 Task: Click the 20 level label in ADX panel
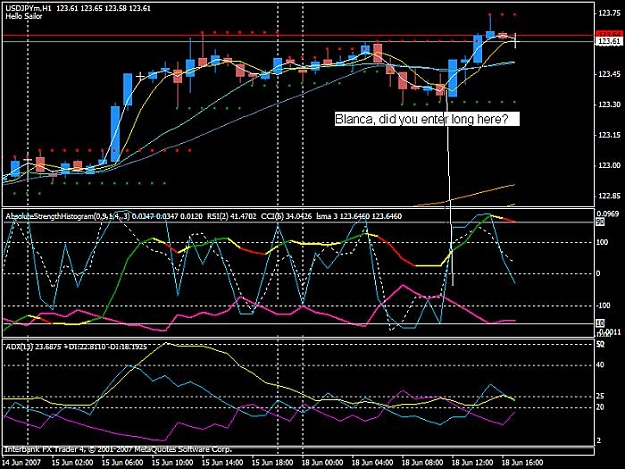600,407
